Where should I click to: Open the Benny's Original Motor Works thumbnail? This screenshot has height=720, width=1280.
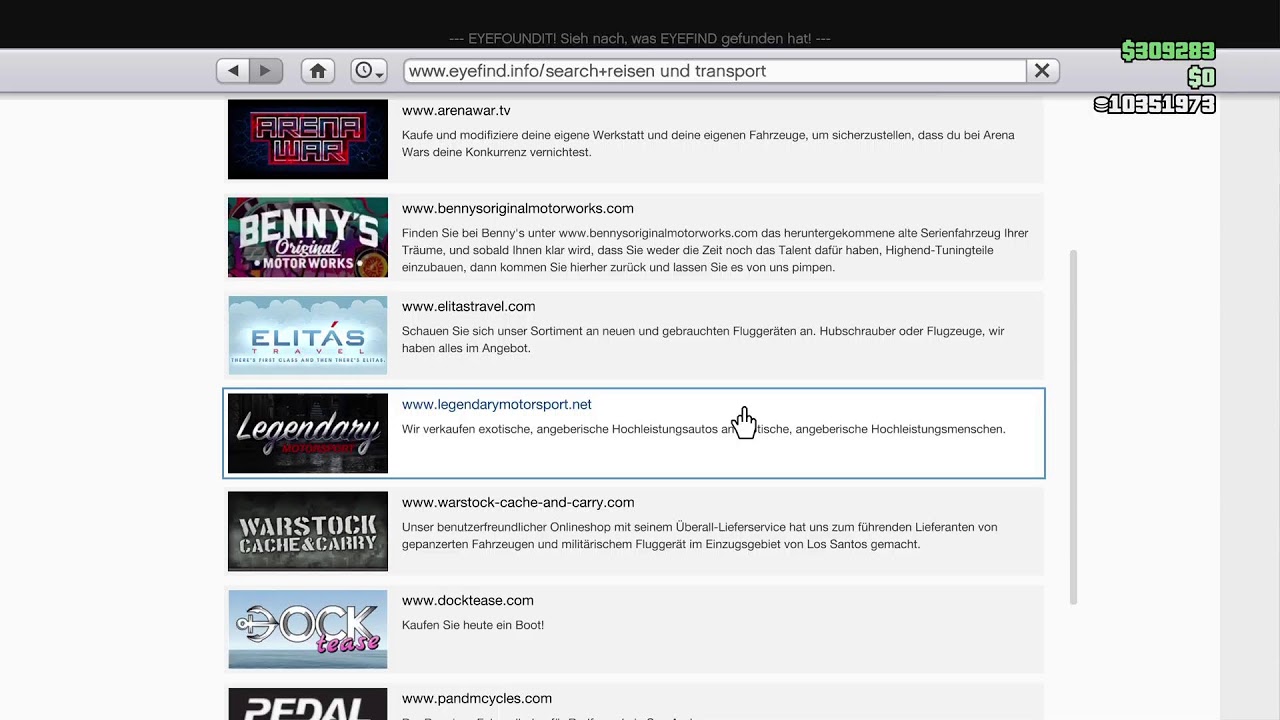click(x=308, y=237)
